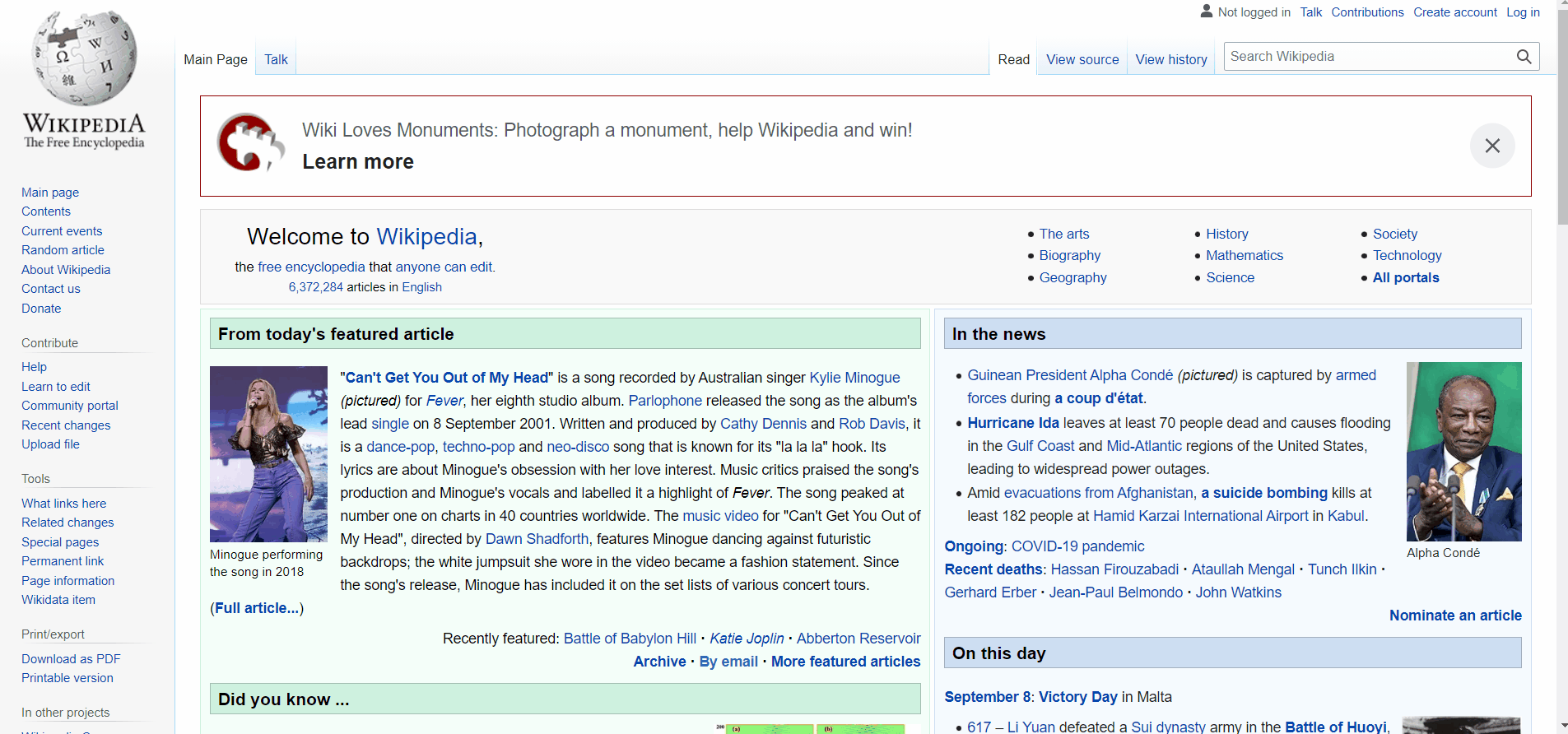Open Related changes tool link
Image resolution: width=1568 pixels, height=734 pixels.
point(67,523)
